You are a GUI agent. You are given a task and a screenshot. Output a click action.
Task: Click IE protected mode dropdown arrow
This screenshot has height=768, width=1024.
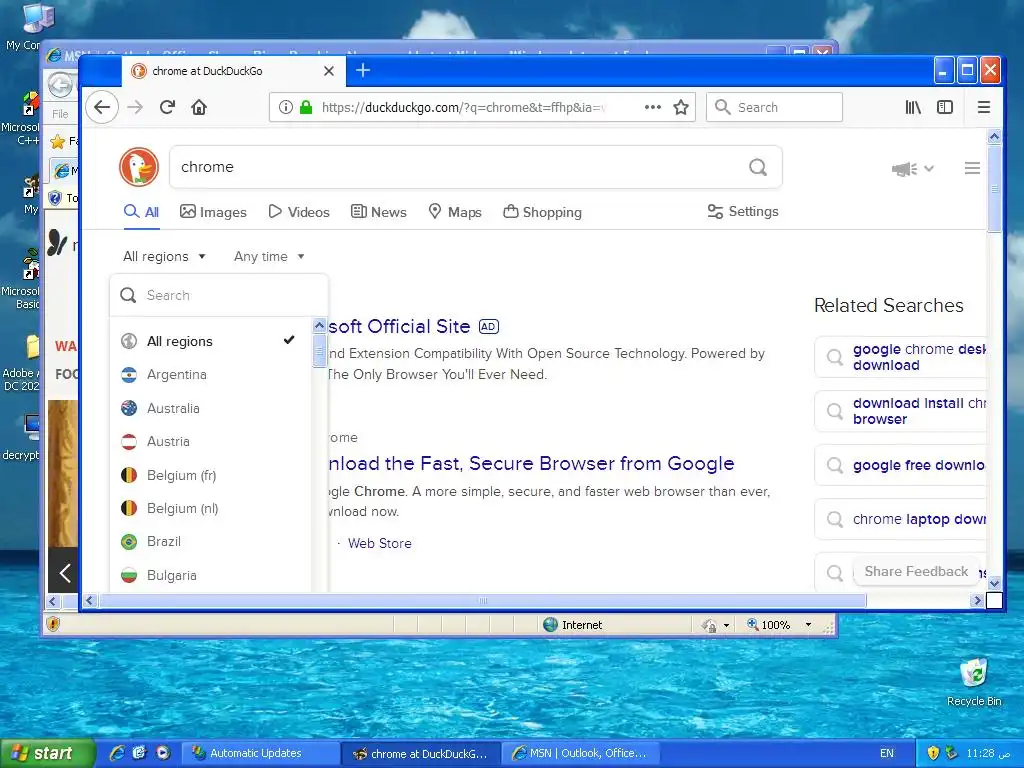coord(726,626)
